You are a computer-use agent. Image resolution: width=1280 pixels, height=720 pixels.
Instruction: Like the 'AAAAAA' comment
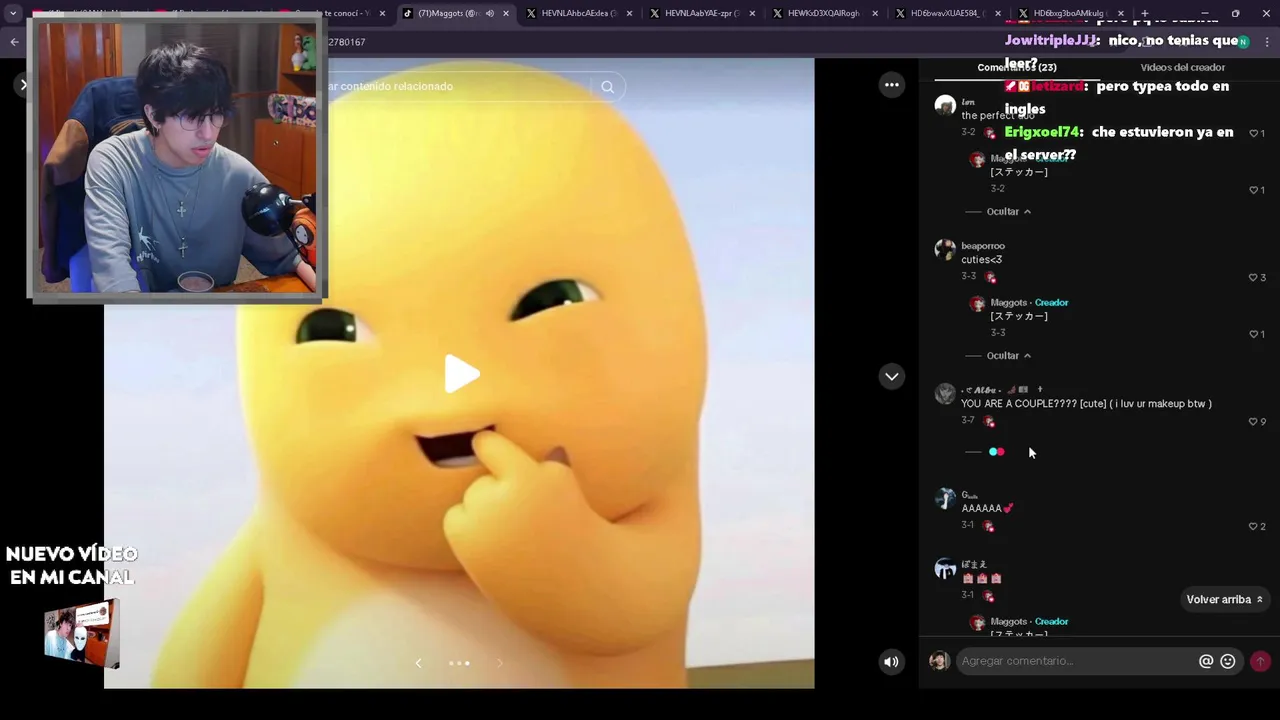tap(1253, 526)
